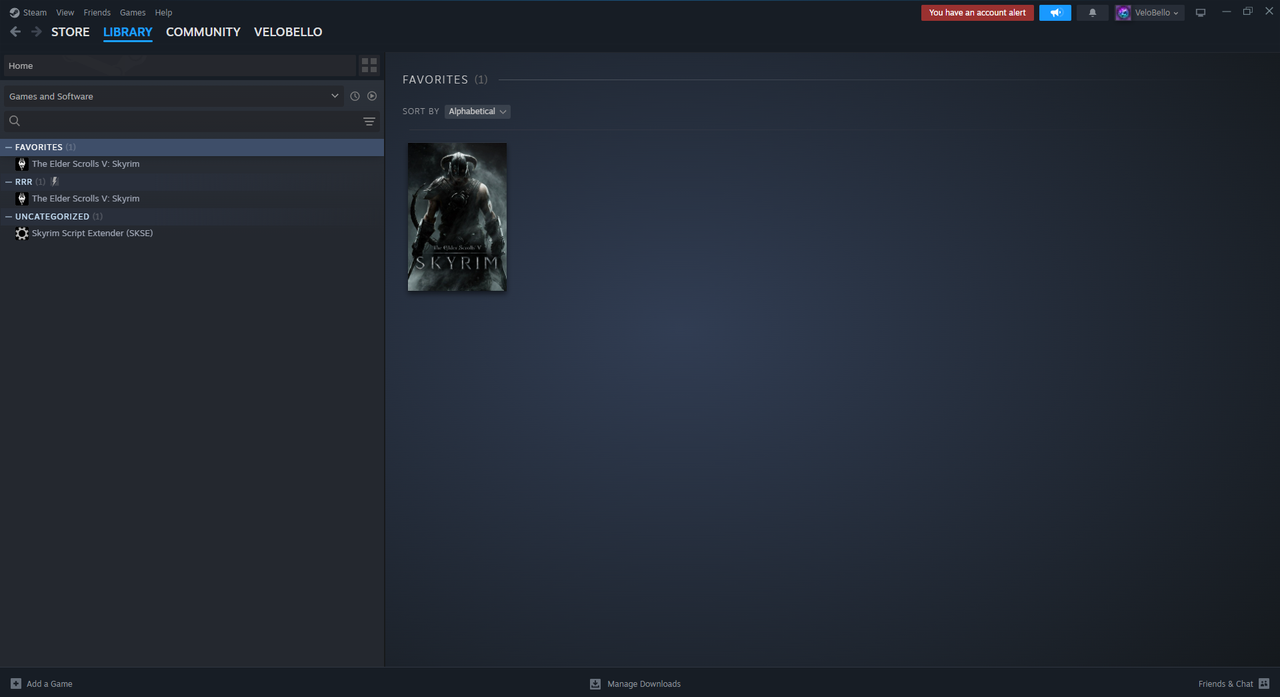
Task: Switch to the Community tab
Action: point(203,32)
